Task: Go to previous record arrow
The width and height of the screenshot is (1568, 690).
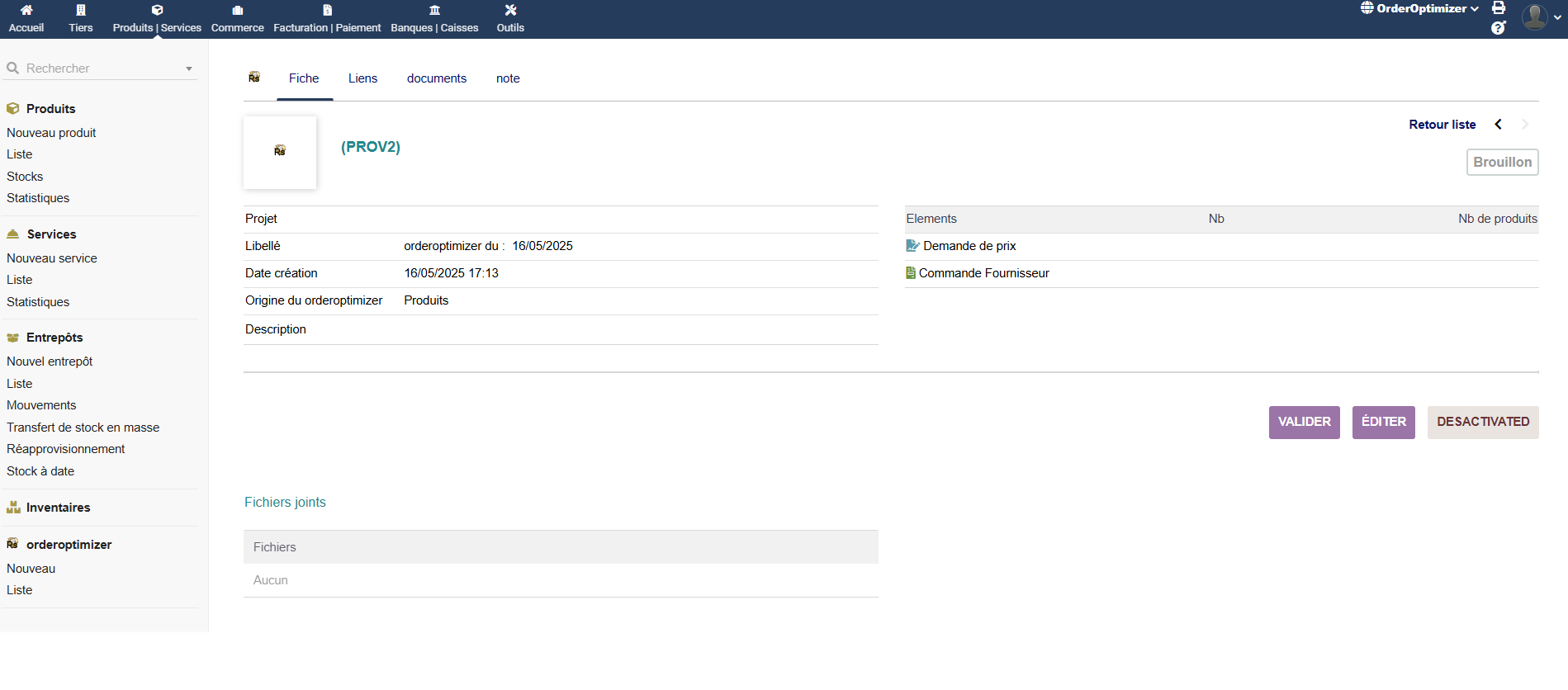Action: click(x=1498, y=125)
